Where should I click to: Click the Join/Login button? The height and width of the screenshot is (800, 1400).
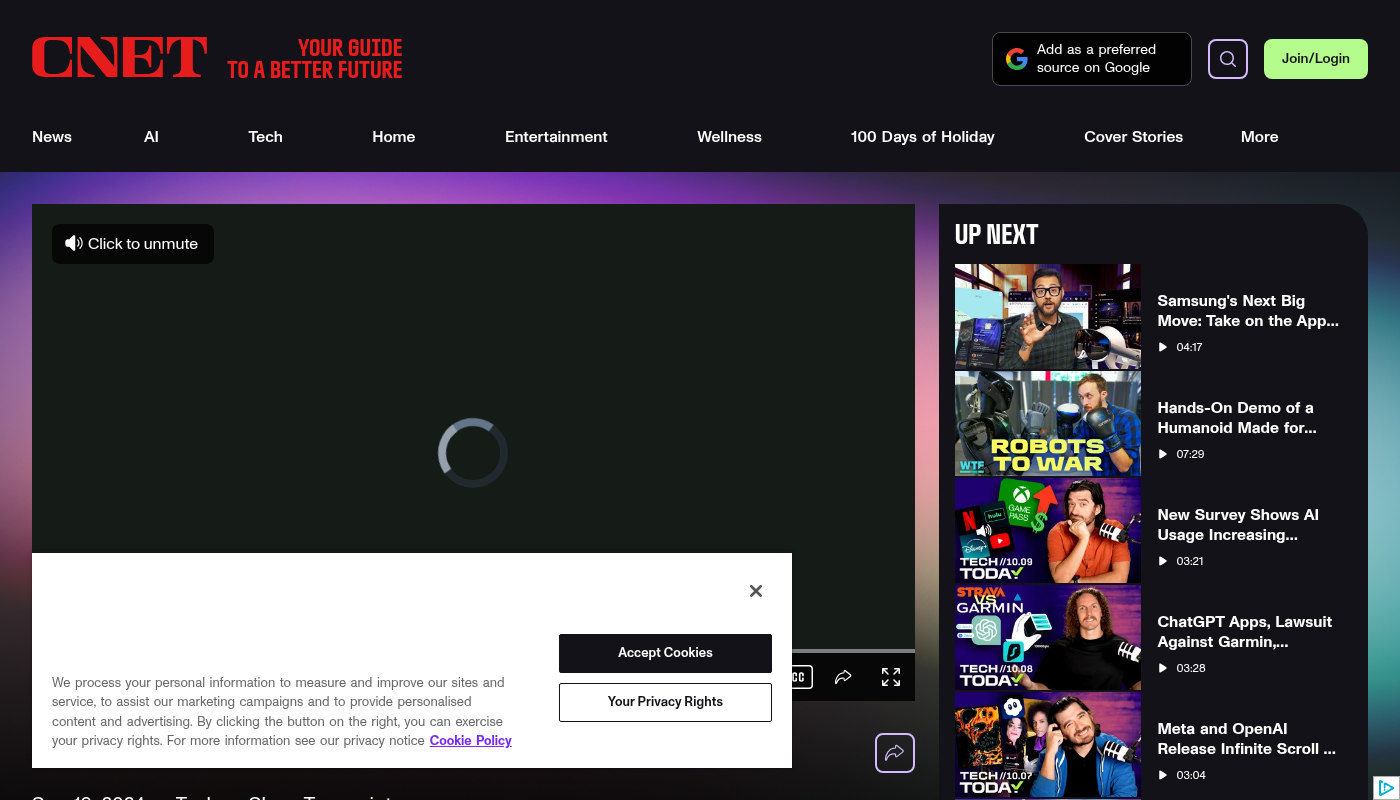pyautogui.click(x=1315, y=59)
